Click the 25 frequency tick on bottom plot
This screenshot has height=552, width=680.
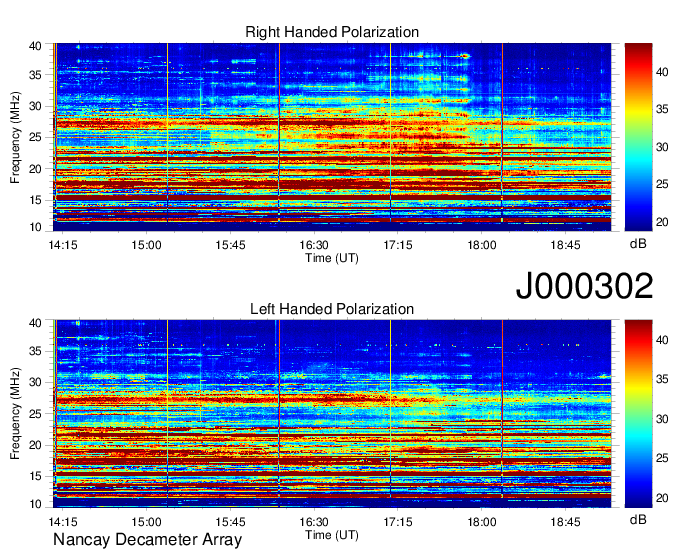pos(35,414)
